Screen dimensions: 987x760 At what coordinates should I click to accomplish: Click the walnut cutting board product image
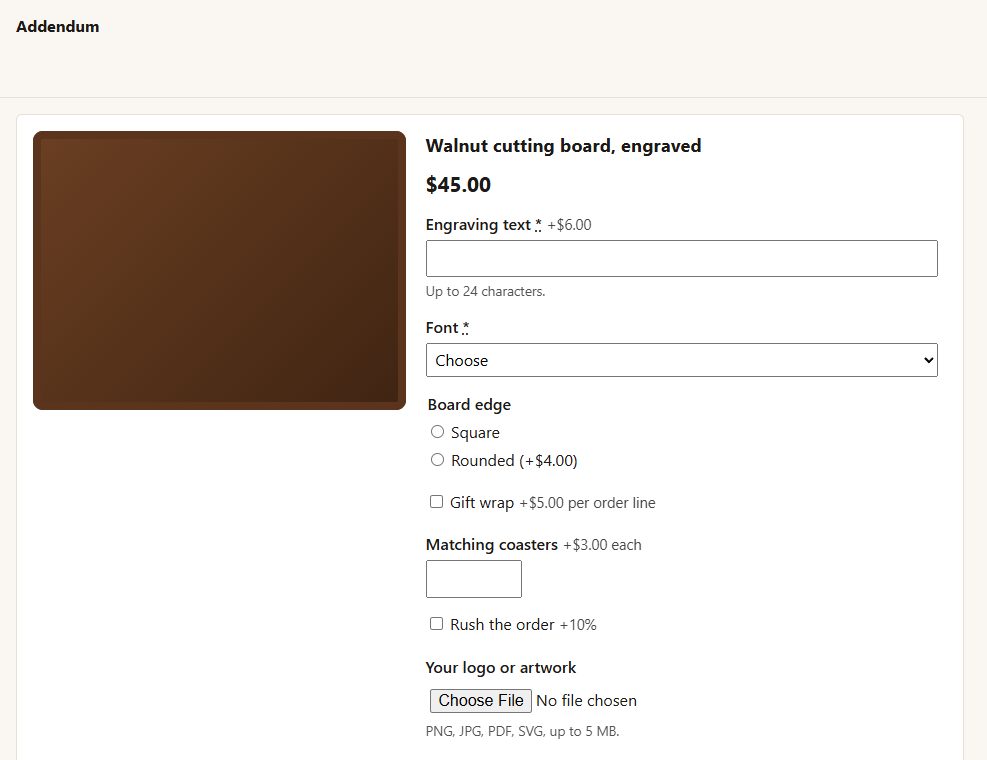point(219,270)
